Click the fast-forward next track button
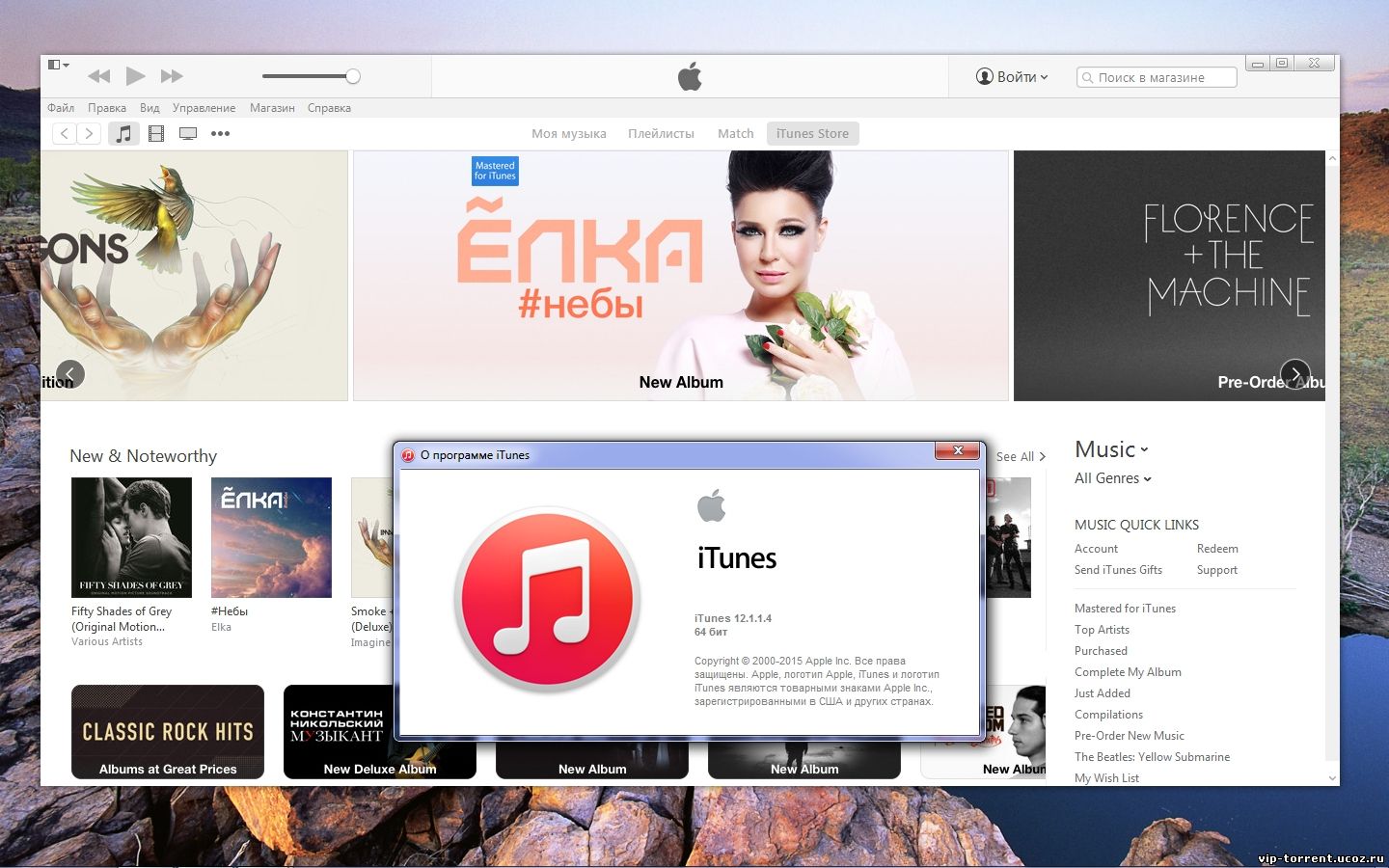The image size is (1389, 868). (x=172, y=76)
